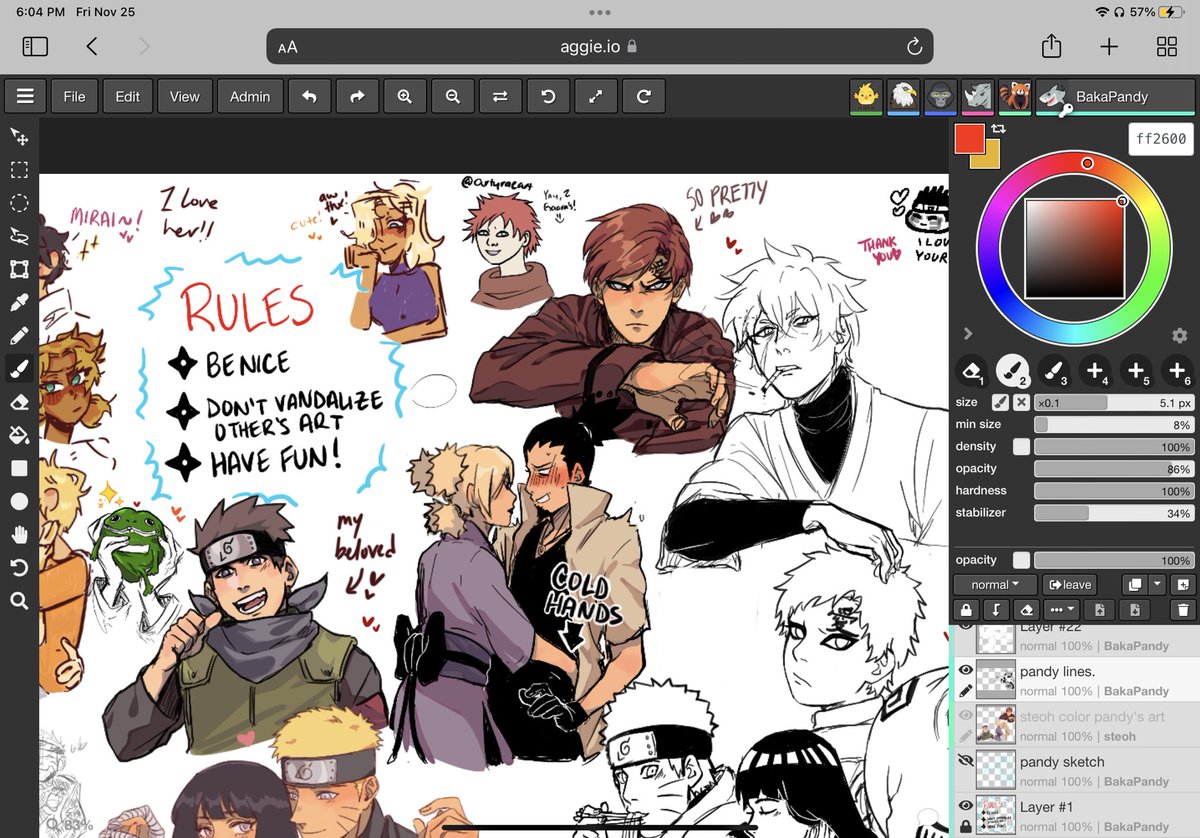
Task: Redo the undone stroke
Action: pos(357,97)
